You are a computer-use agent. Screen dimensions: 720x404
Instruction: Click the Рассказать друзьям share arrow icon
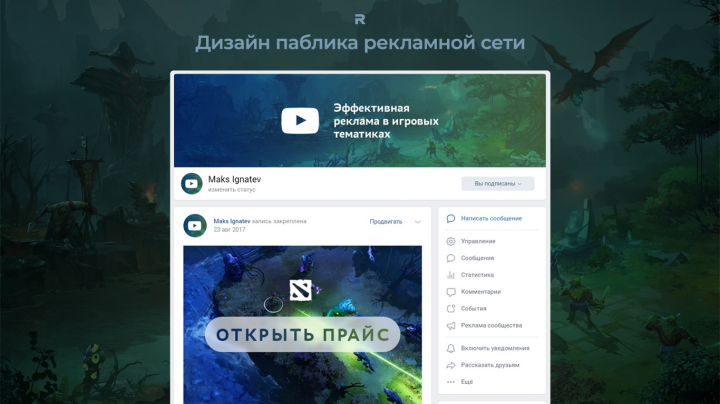pos(451,365)
